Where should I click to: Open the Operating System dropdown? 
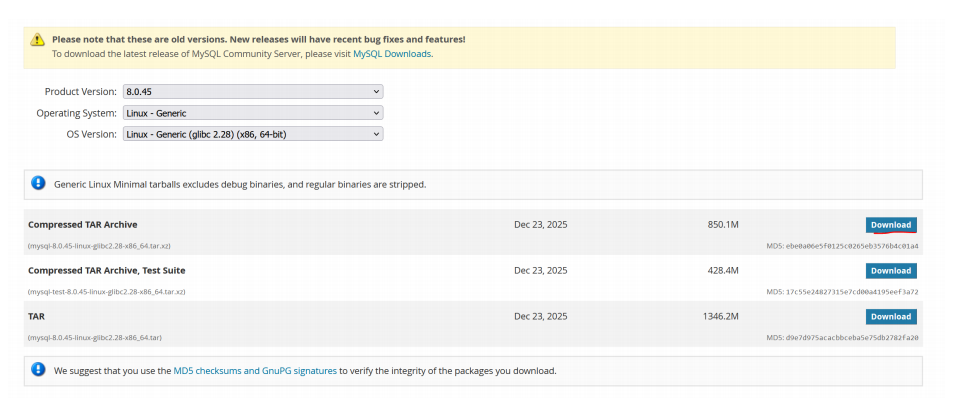[253, 113]
